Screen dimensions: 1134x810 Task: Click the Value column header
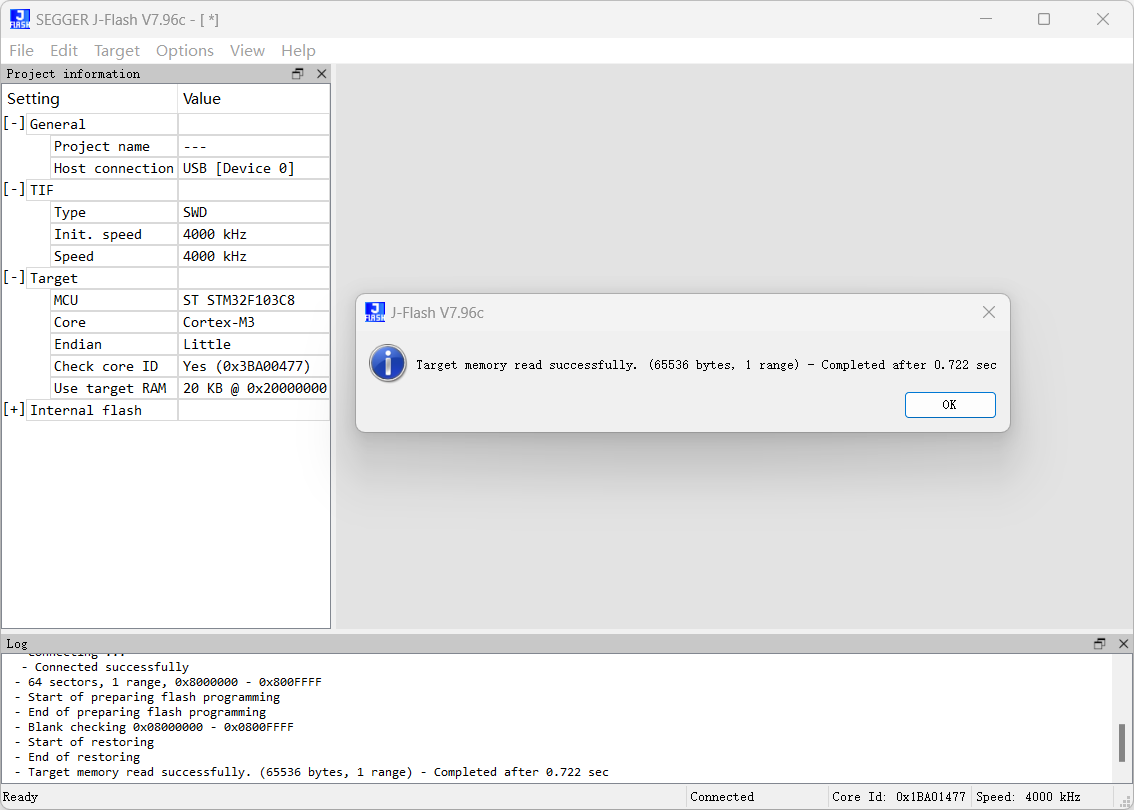click(253, 98)
